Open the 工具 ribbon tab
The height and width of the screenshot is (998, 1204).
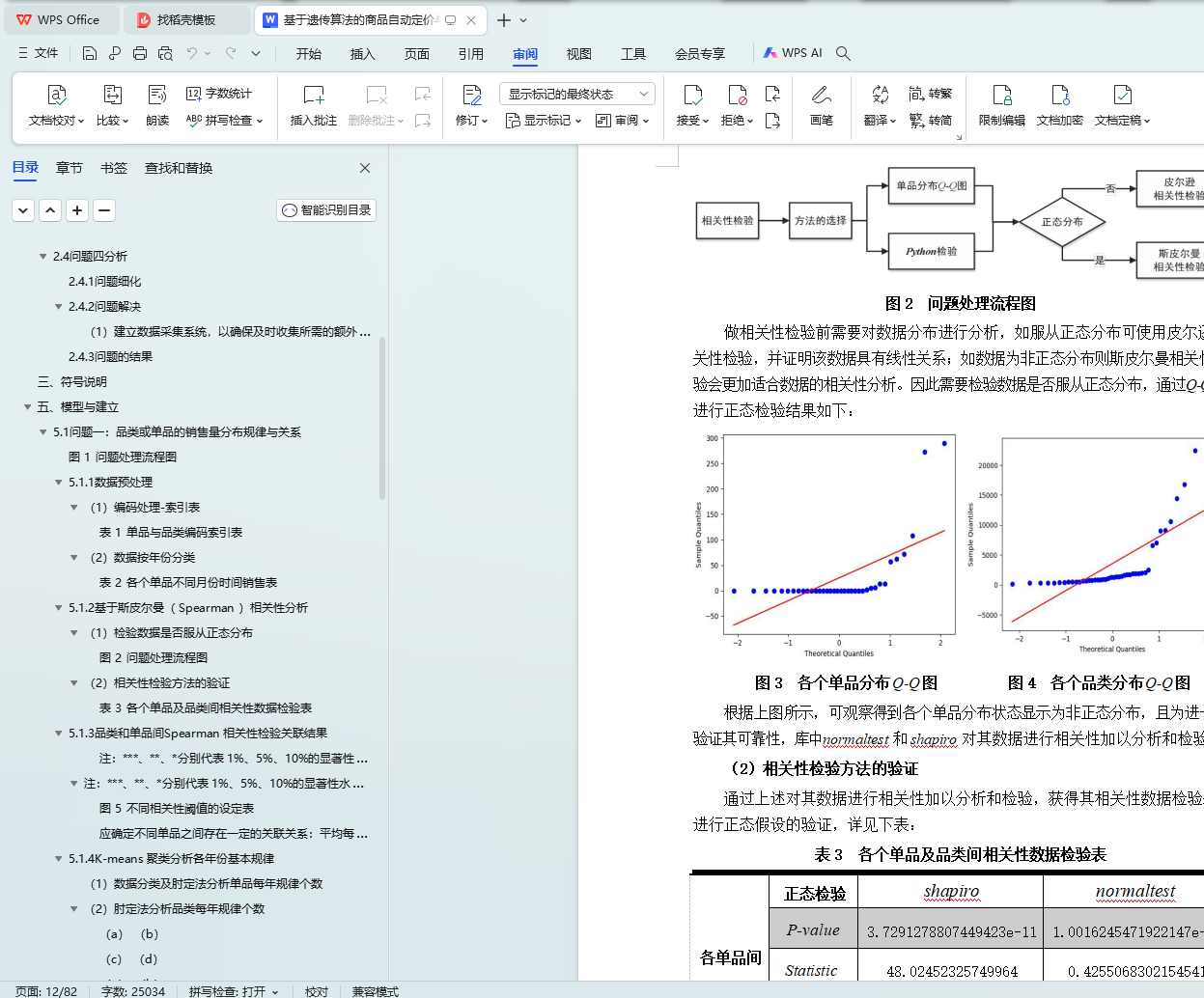633,54
